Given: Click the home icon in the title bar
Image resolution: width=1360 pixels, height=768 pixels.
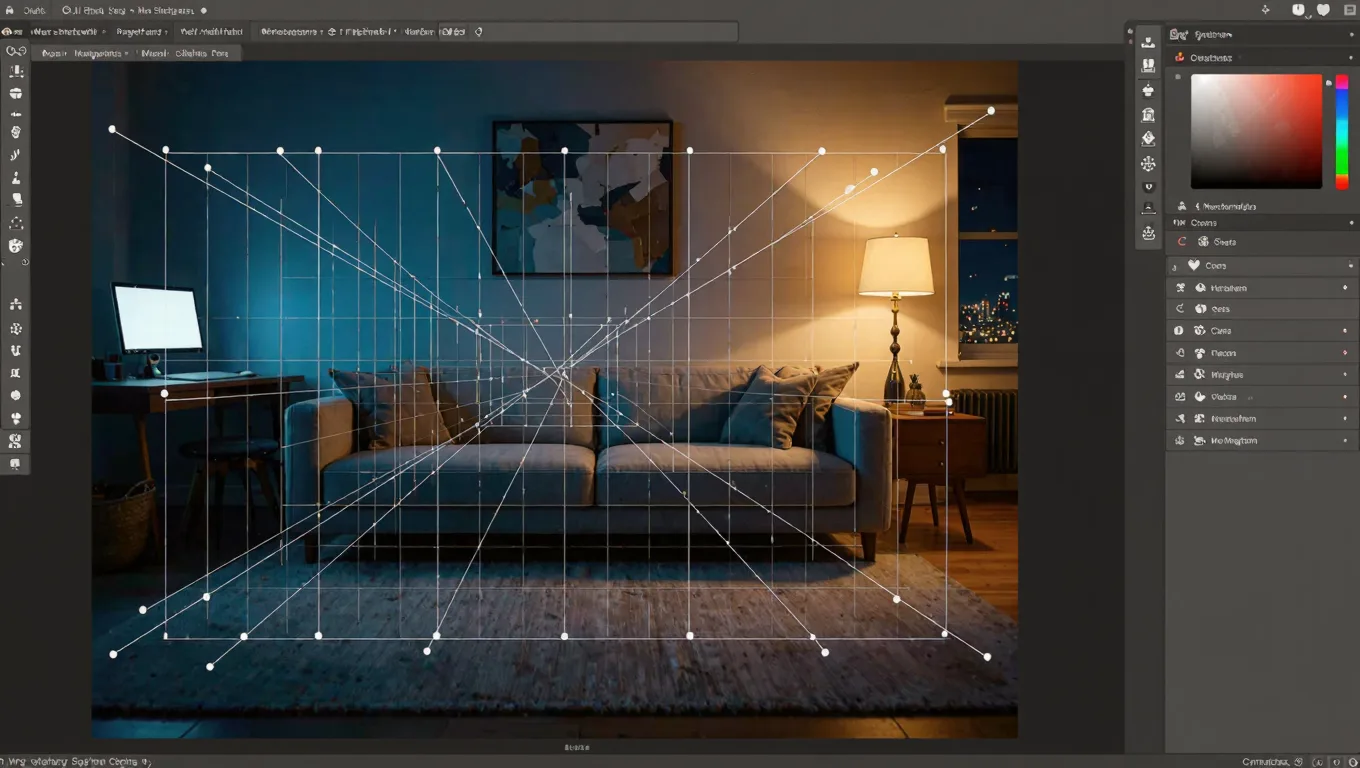Looking at the screenshot, I should point(10,10).
